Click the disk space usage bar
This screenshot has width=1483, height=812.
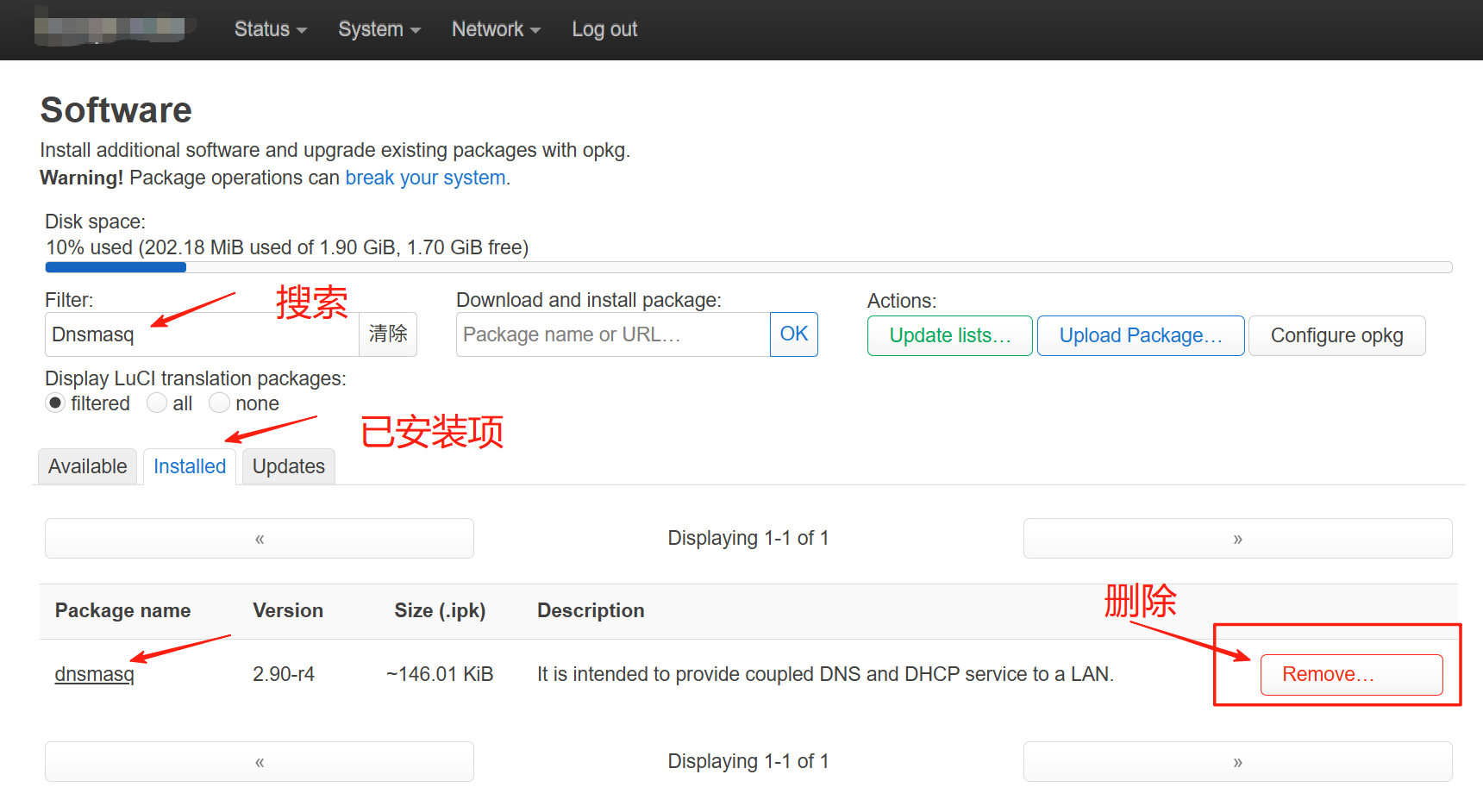click(x=748, y=267)
